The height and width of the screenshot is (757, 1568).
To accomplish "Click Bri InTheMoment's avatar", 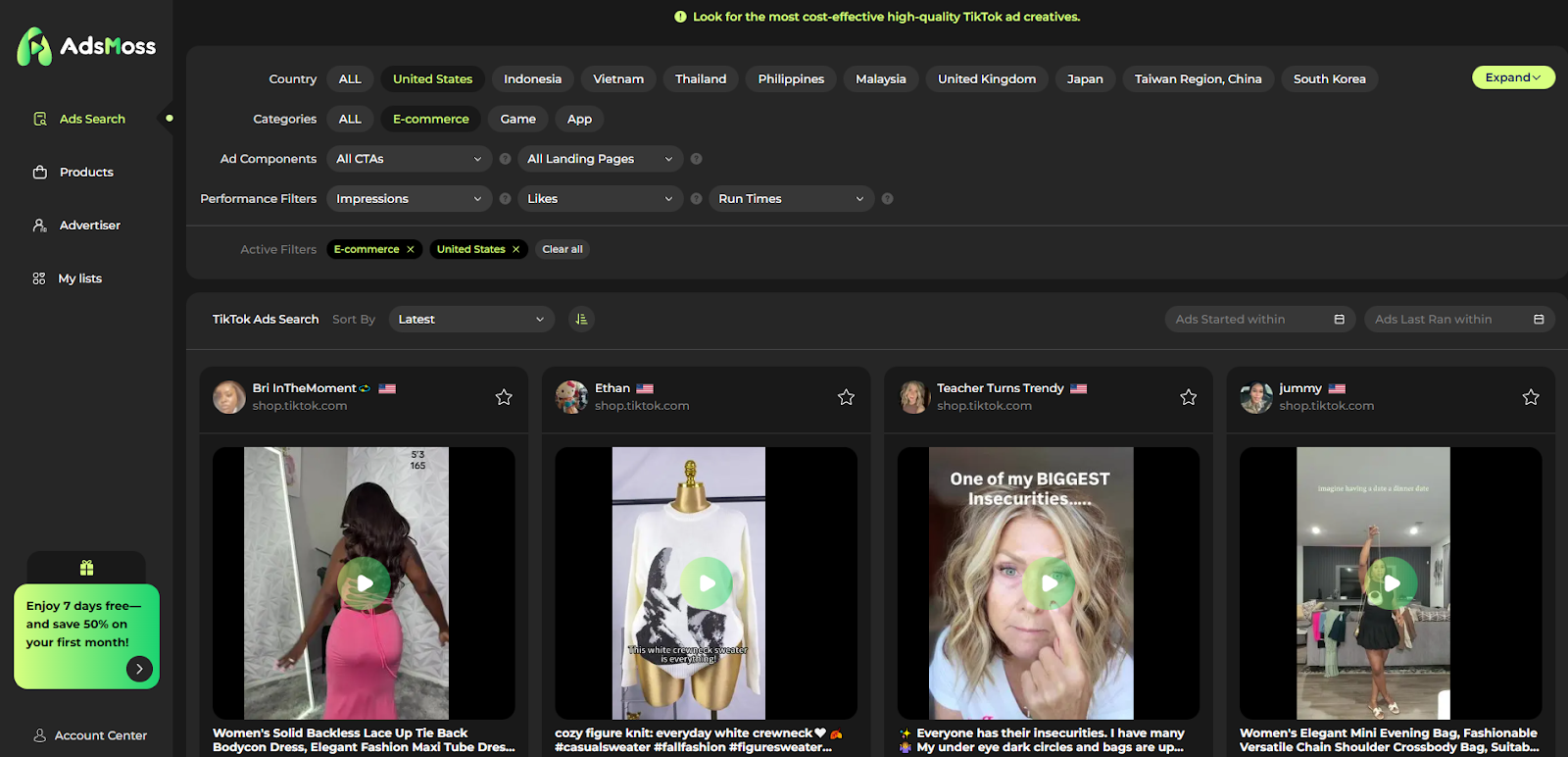I will point(229,397).
